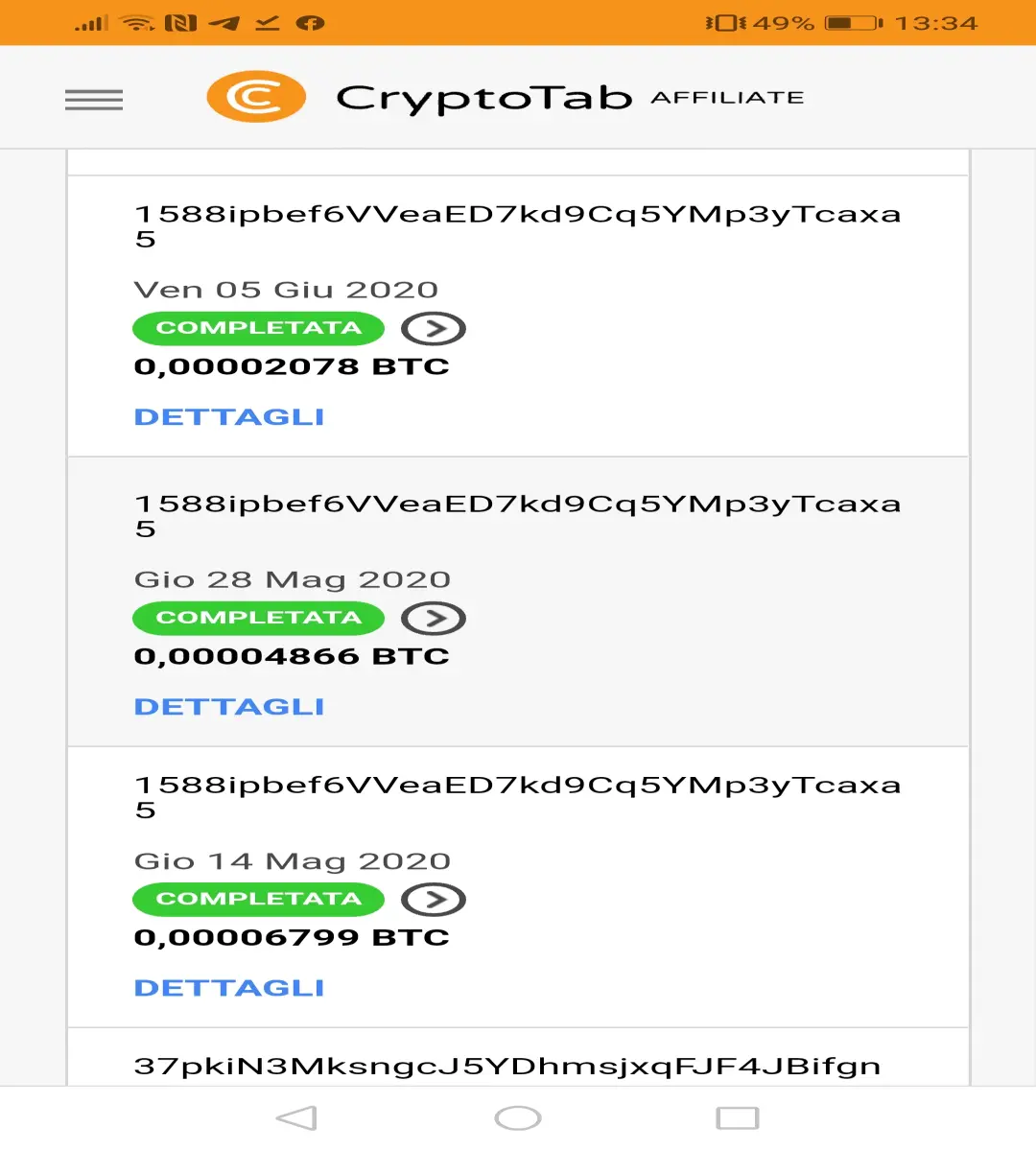The image size is (1036, 1151).
Task: Click the CryptoTab title text in header
Action: [x=484, y=98]
